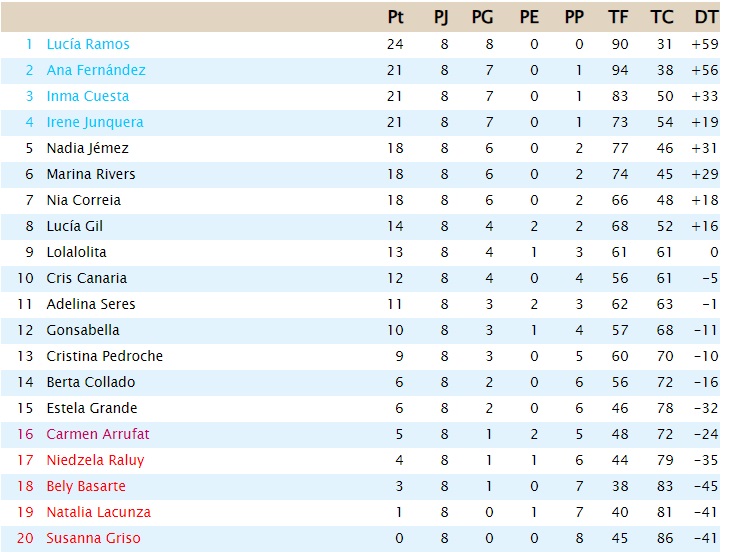Open Niedzela Raluy team link
This screenshot has width=729, height=553.
point(95,460)
